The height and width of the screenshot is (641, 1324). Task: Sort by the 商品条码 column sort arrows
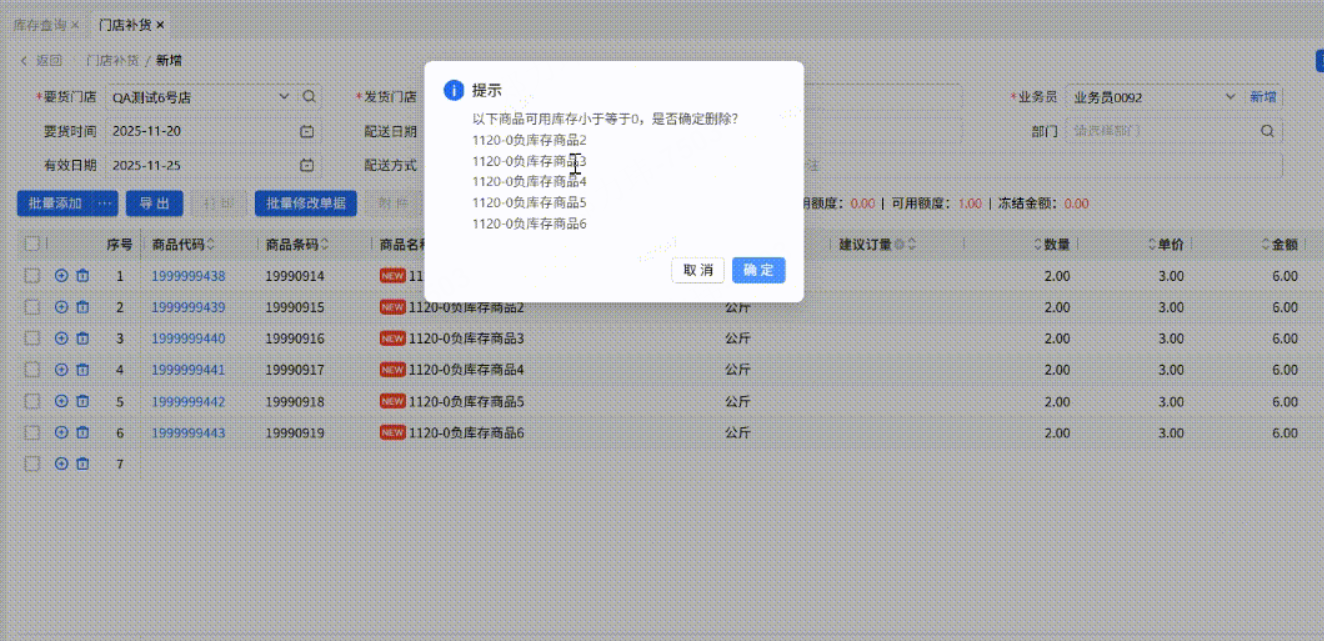tap(325, 244)
